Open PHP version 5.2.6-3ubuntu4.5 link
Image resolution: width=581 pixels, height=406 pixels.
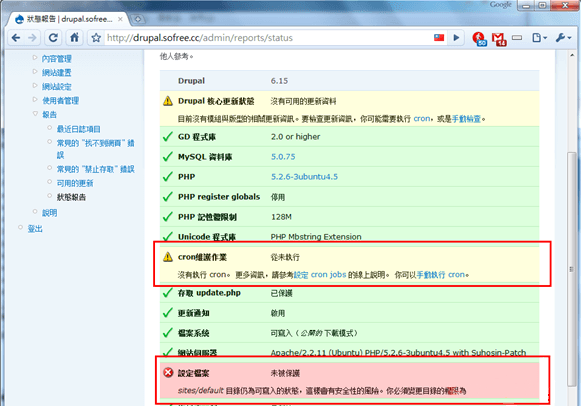pos(304,177)
